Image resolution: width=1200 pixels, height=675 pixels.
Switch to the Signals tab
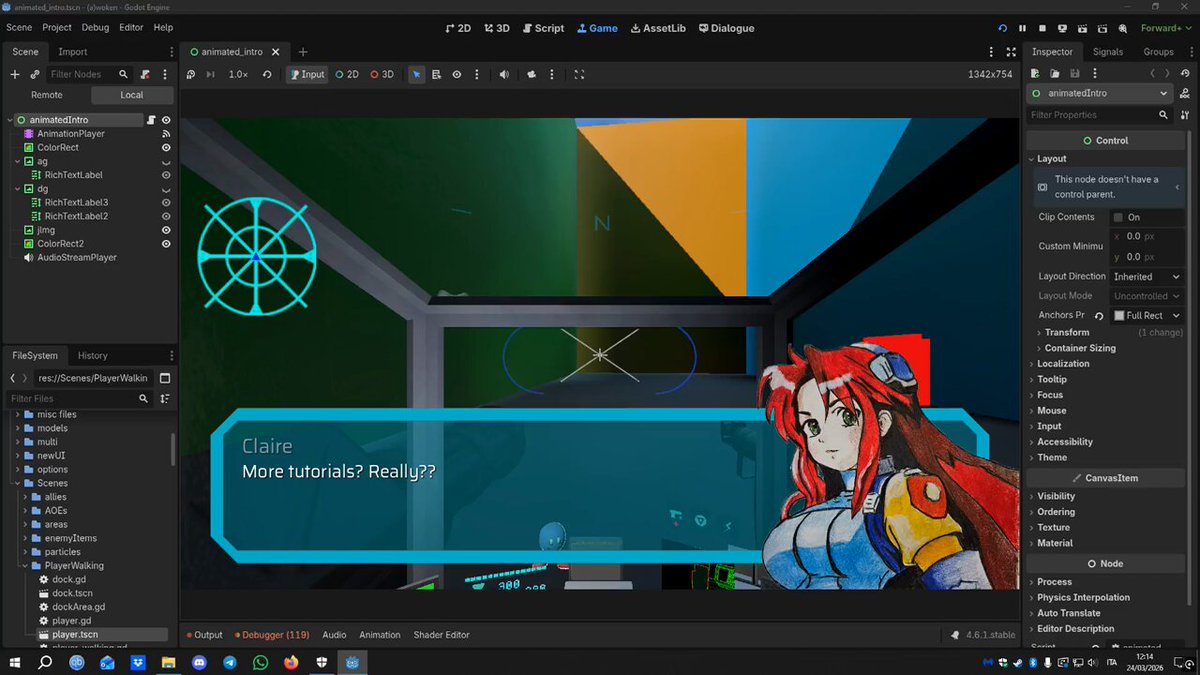[x=1108, y=52]
